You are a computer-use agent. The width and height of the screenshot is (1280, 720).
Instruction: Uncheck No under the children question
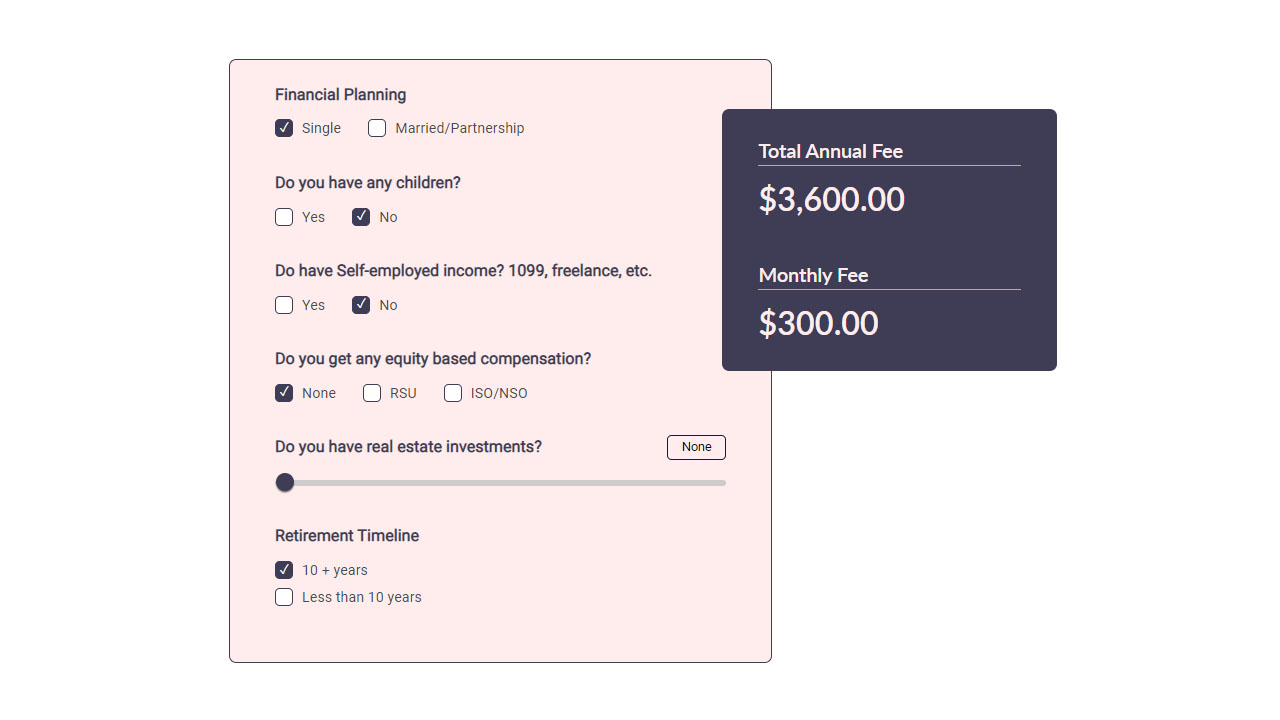(361, 217)
